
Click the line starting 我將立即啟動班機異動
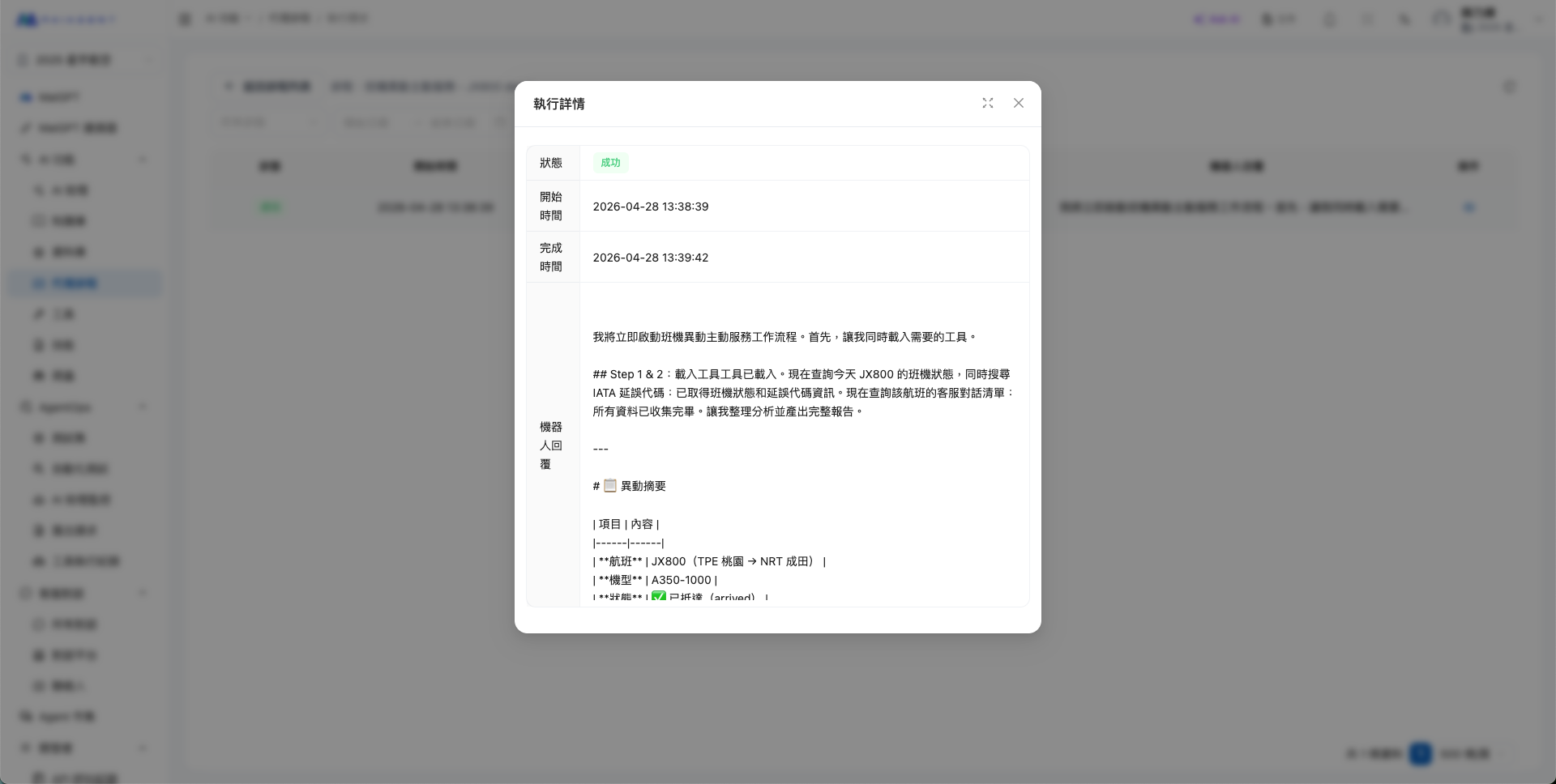pos(785,337)
